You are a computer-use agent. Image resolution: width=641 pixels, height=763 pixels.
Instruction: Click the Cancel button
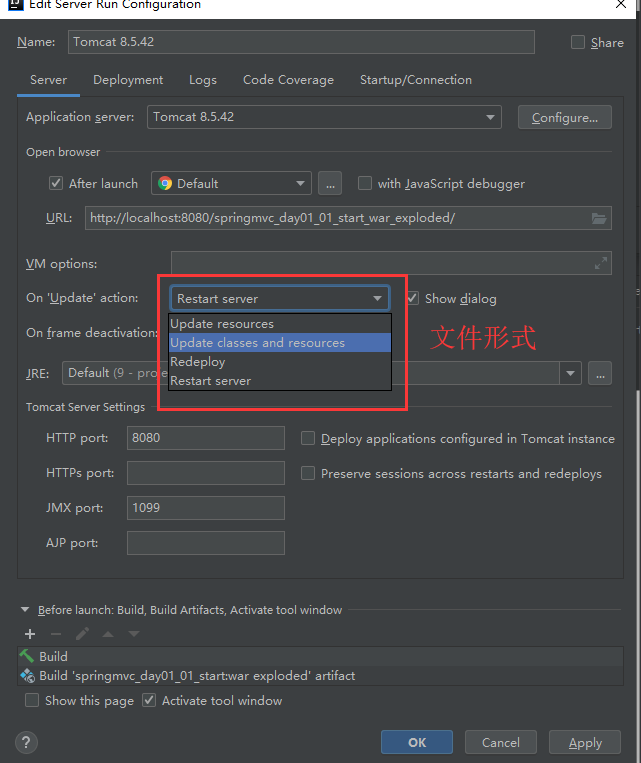501,743
